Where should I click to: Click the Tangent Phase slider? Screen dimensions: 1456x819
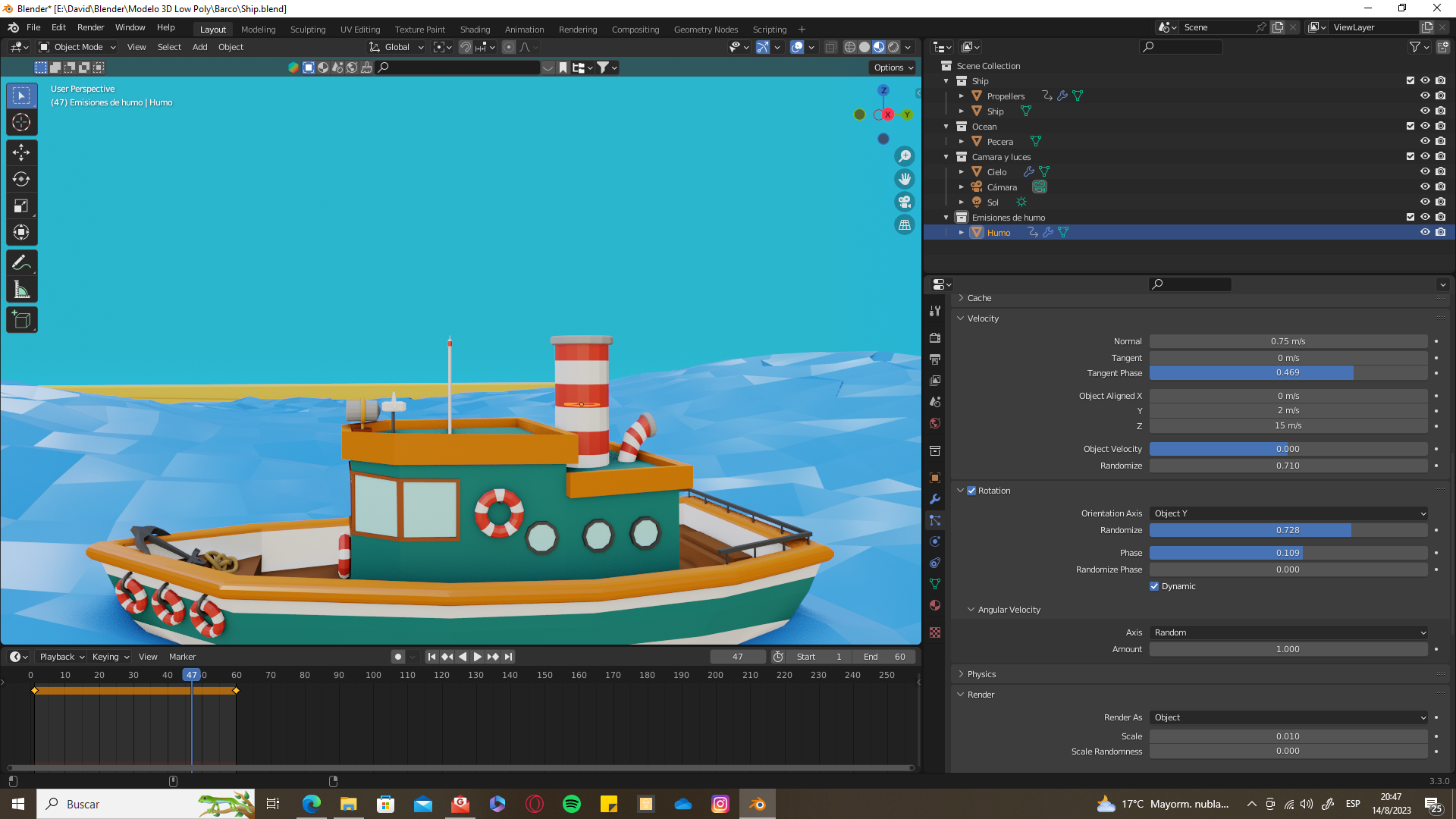(1288, 373)
